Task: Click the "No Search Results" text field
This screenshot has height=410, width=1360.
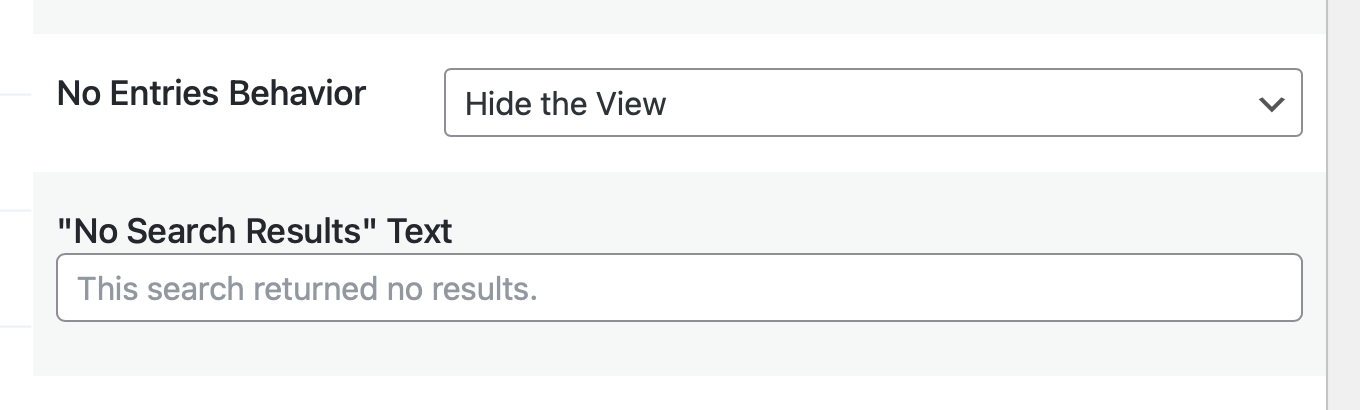Action: [x=678, y=288]
